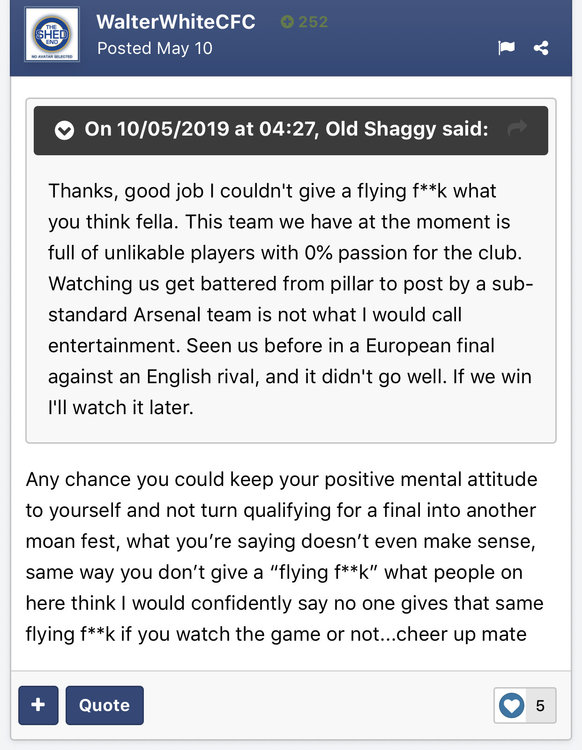Click "cheer up mate" line in reply
This screenshot has height=750, width=582.
coord(461,634)
